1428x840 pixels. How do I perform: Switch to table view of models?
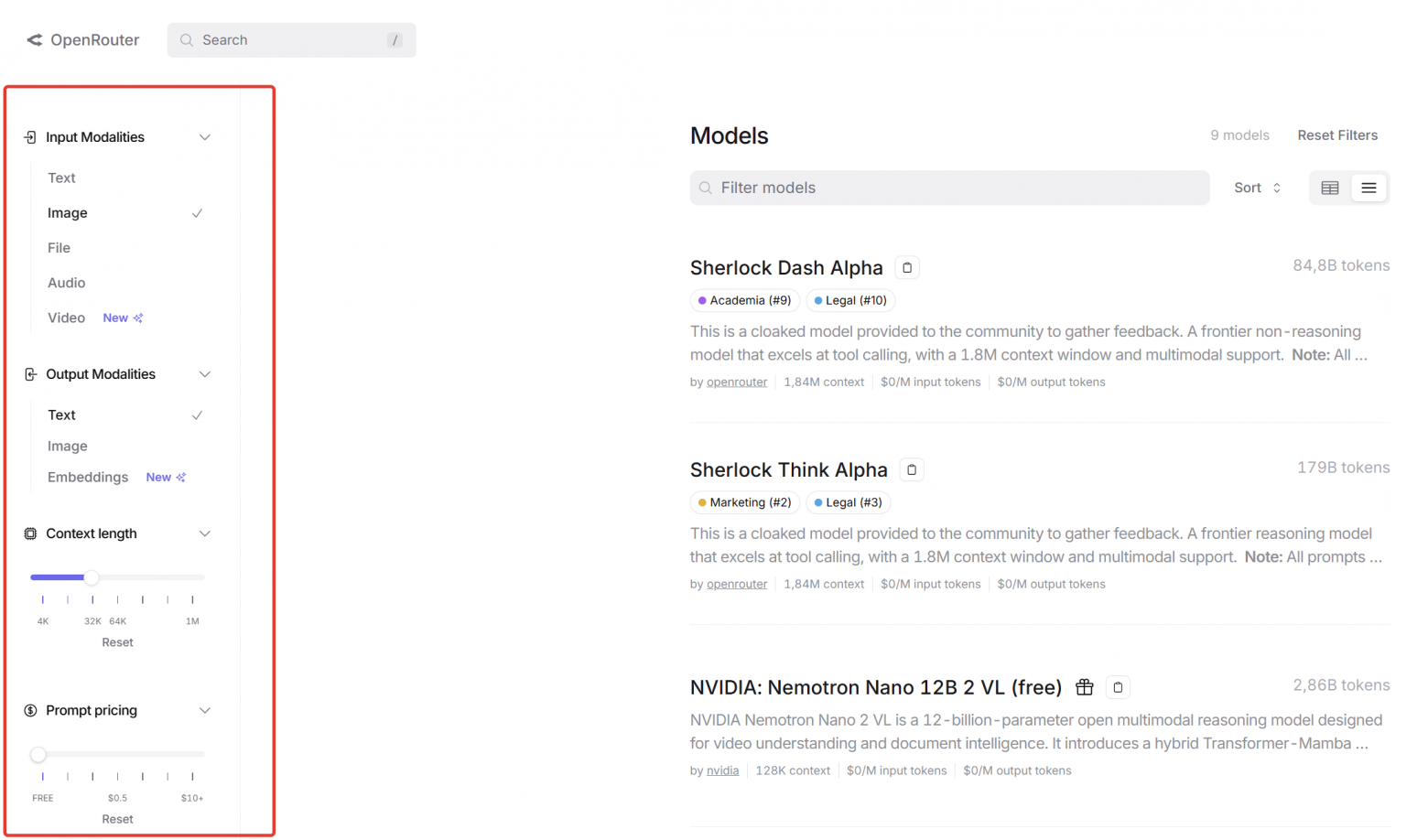(x=1329, y=188)
